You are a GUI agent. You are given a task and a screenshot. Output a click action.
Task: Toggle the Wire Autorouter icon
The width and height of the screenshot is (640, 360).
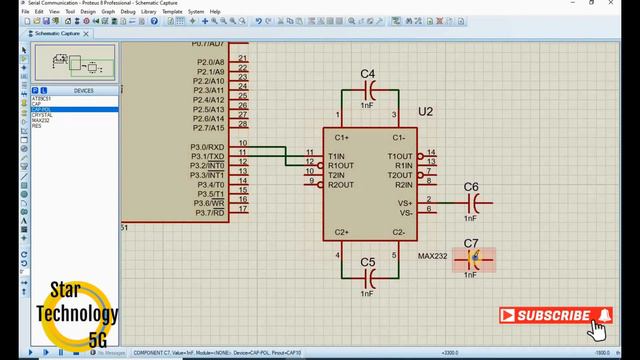click(396, 21)
